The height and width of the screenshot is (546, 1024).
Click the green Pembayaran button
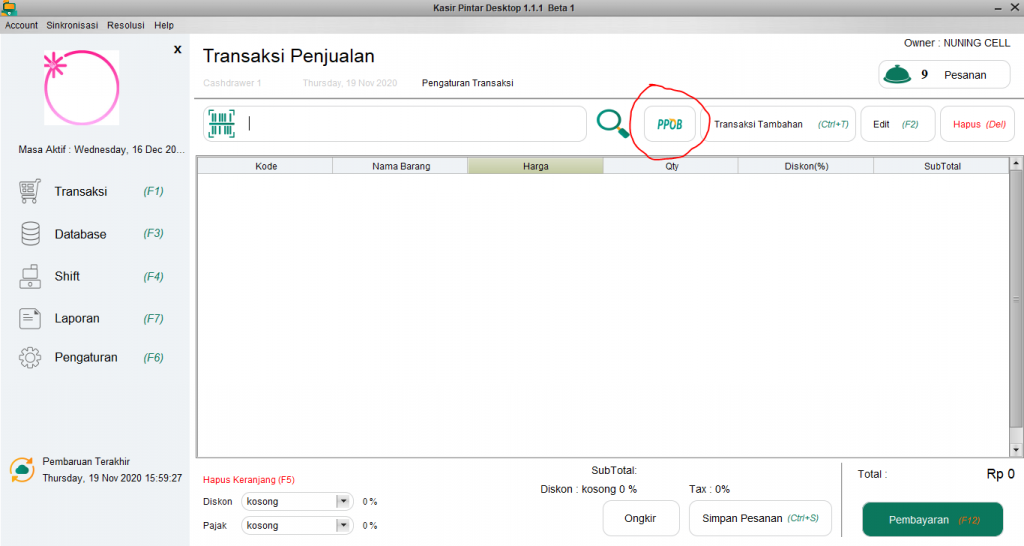tap(933, 520)
